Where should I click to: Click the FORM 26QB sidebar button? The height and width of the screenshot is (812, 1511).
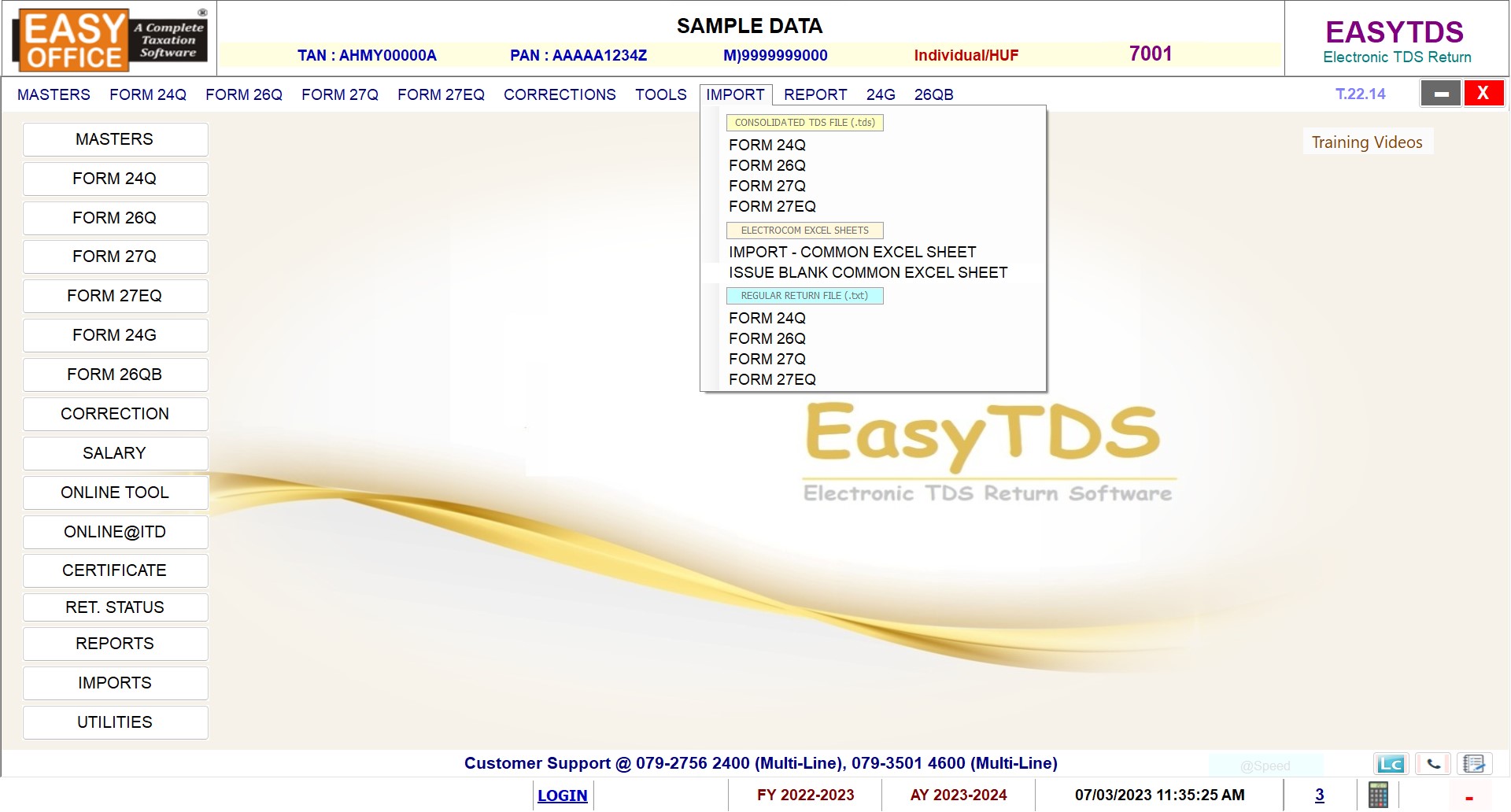115,375
